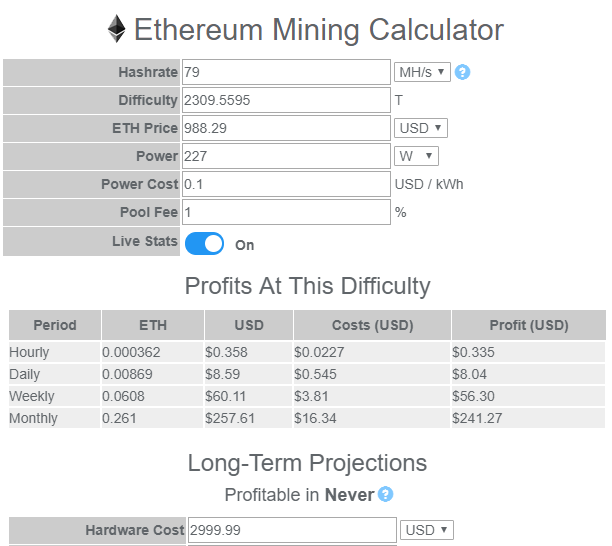
Task: Click the Hashrate input field
Action: point(286,72)
